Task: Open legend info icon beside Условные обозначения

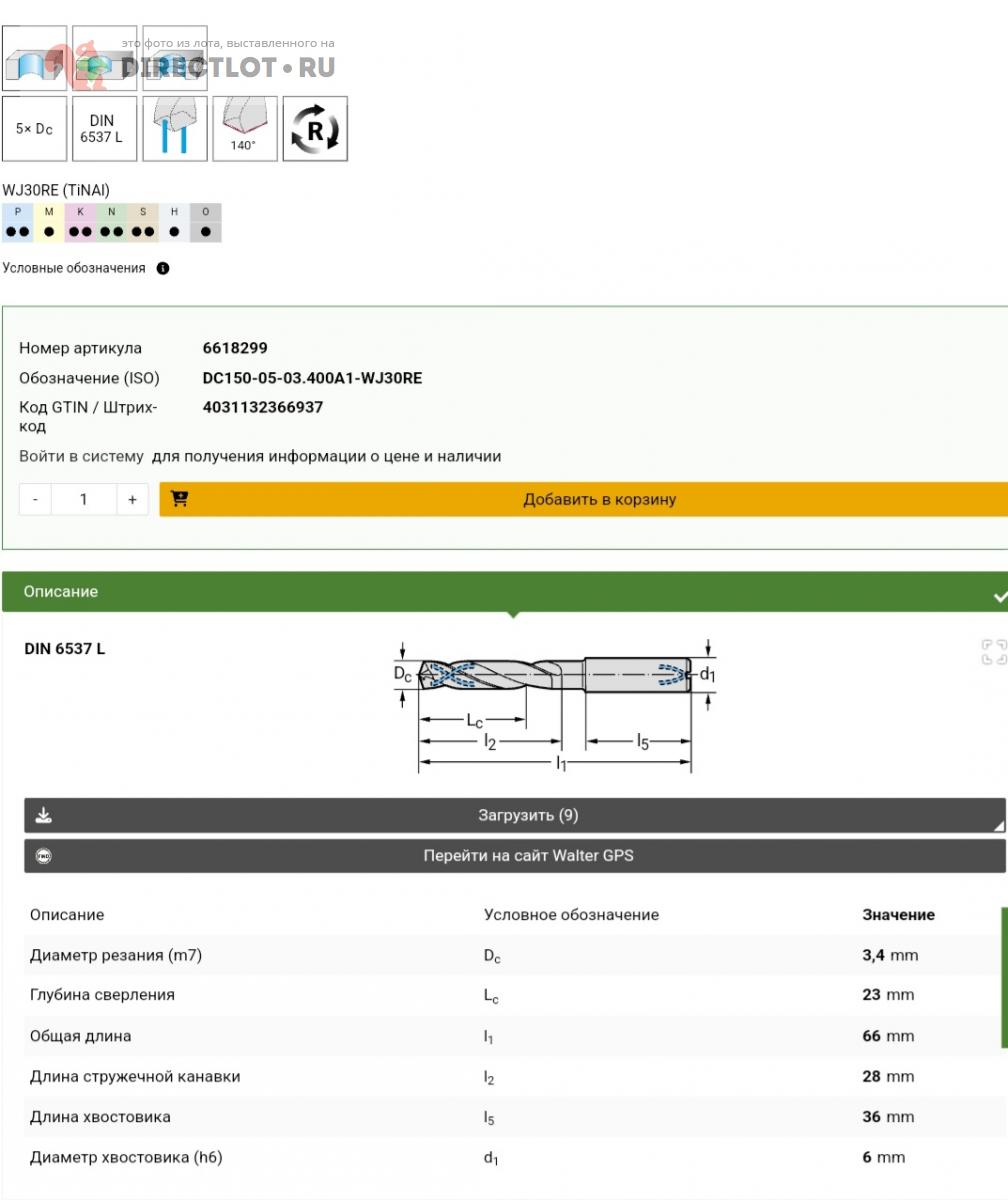Action: tap(163, 268)
